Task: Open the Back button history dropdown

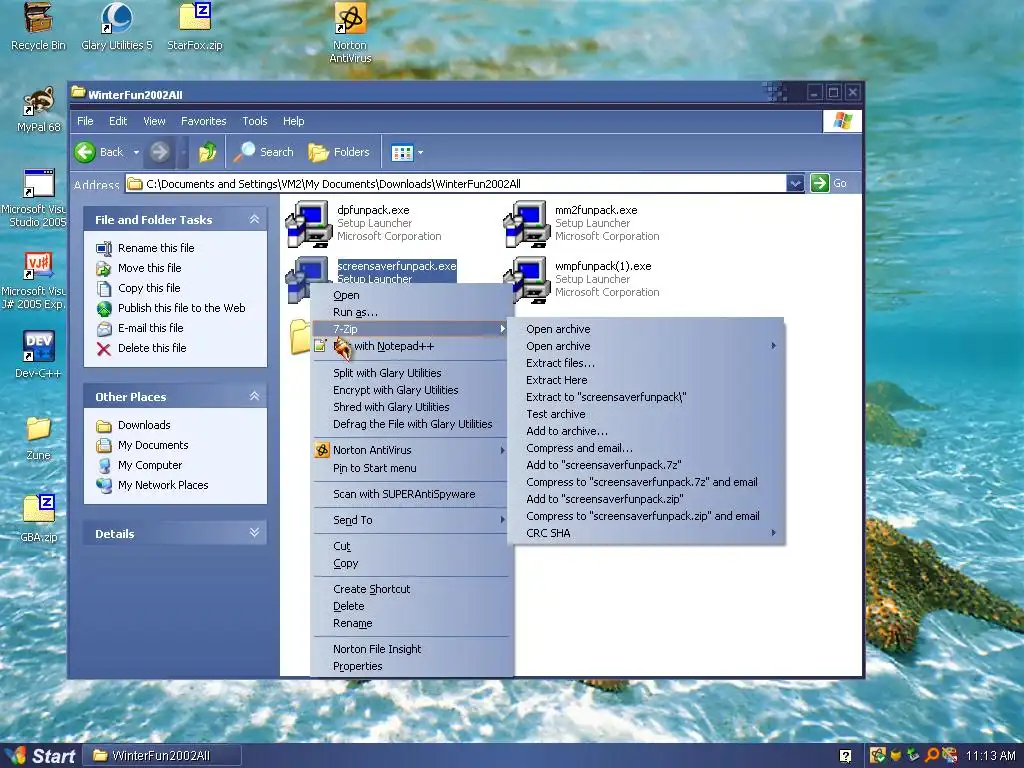Action: 136,152
